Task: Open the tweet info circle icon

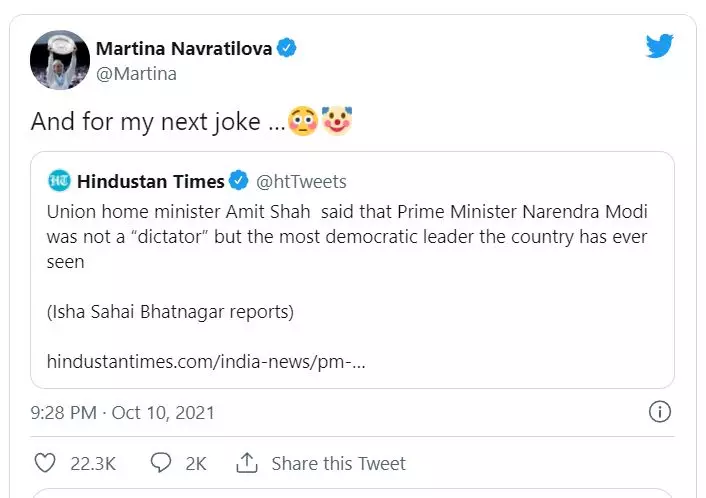Action: pos(659,412)
